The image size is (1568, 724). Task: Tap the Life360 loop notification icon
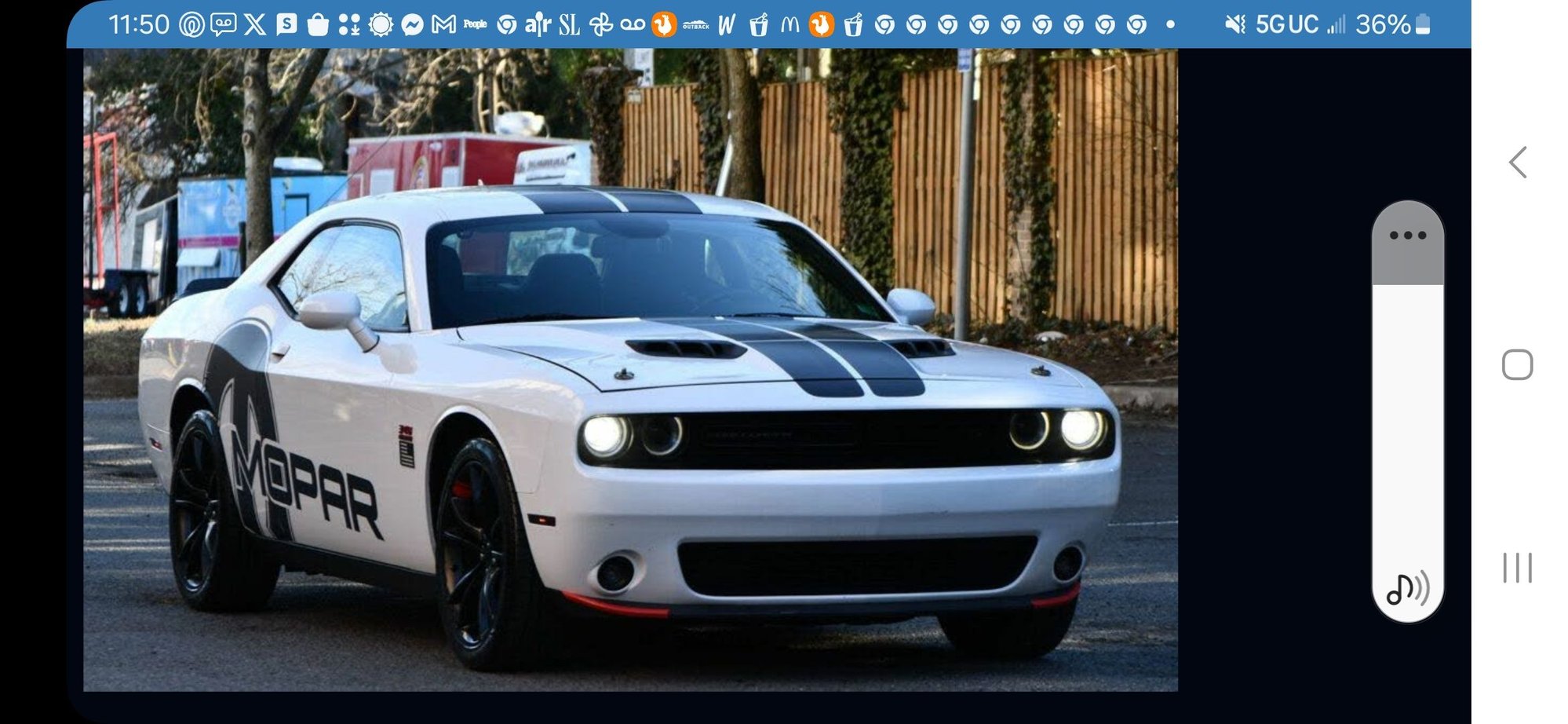coord(191,25)
